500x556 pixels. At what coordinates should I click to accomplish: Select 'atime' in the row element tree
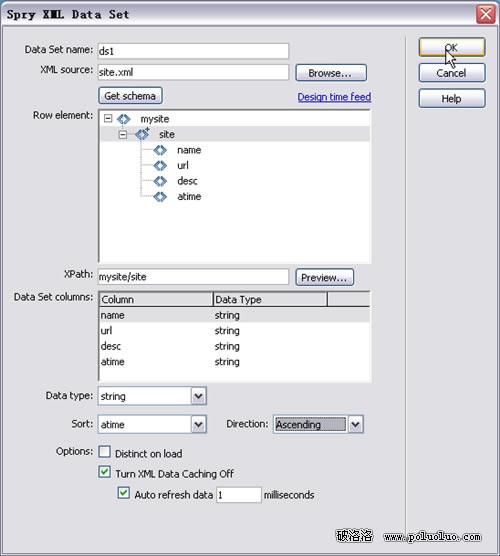point(189,196)
